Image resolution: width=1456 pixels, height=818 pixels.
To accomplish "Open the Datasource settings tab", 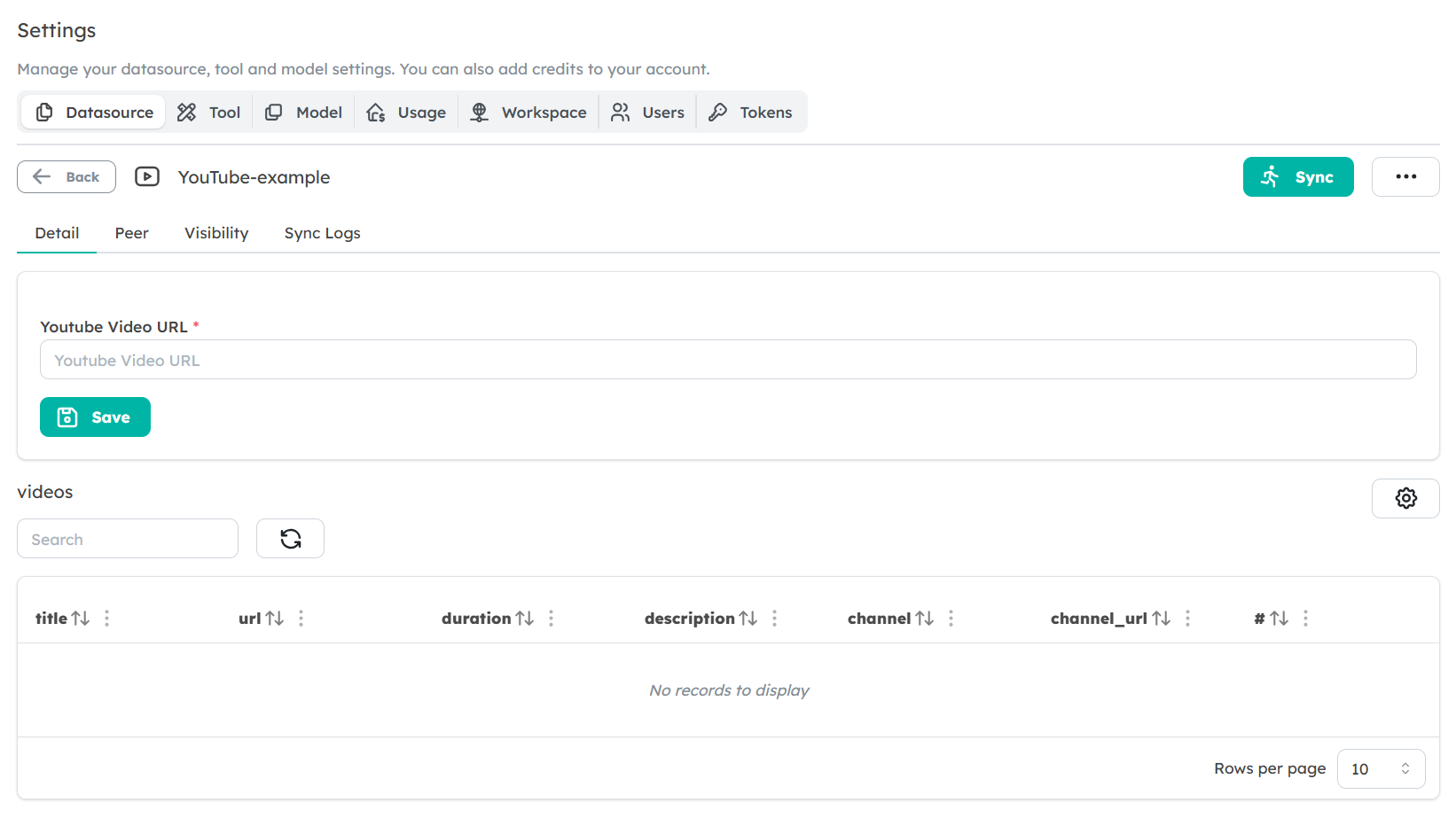I will (x=93, y=113).
